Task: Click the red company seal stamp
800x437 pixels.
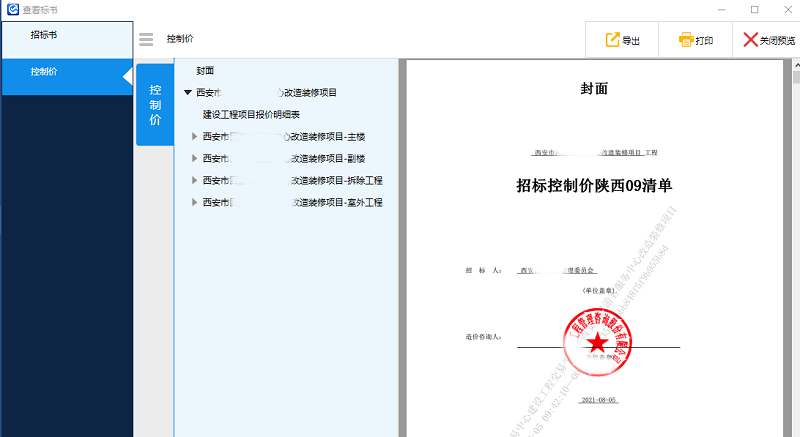Action: 597,342
